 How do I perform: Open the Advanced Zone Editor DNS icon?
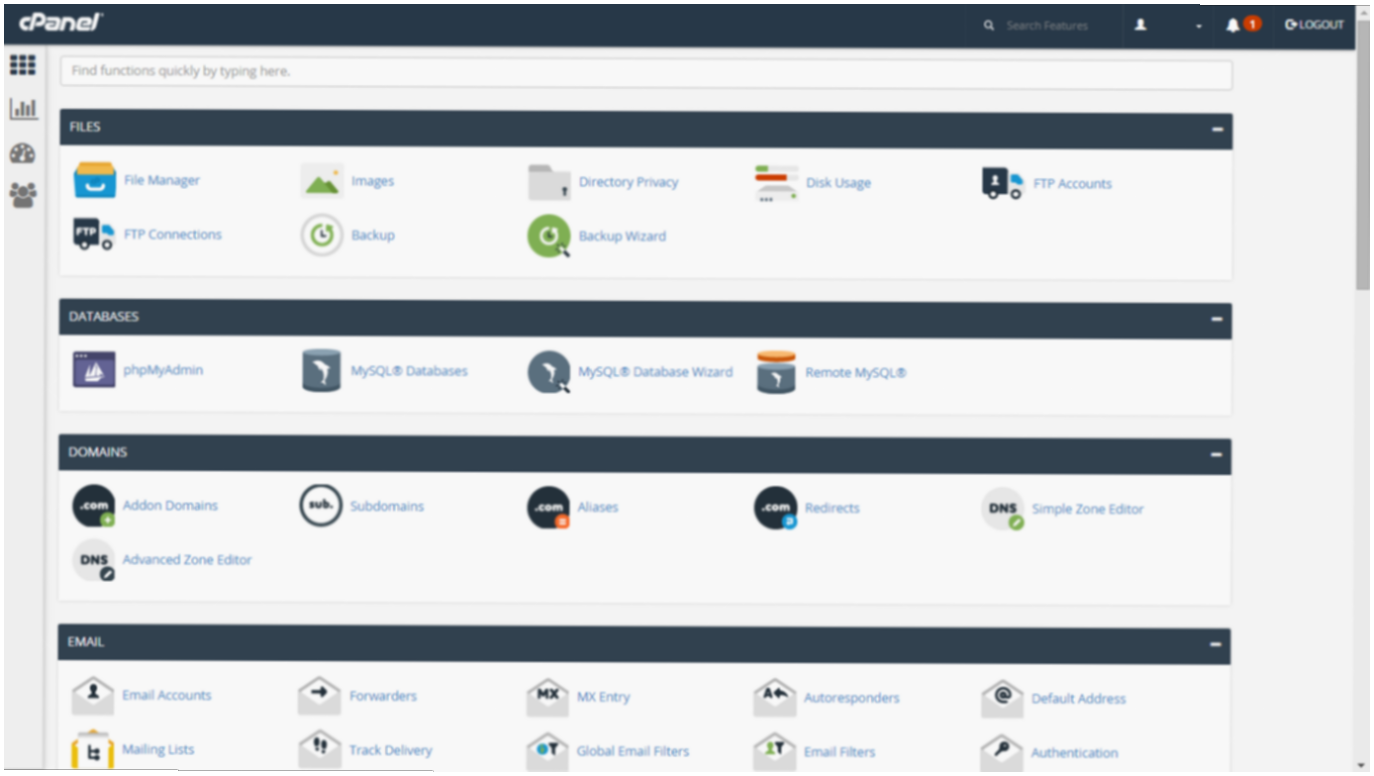pyautogui.click(x=94, y=560)
